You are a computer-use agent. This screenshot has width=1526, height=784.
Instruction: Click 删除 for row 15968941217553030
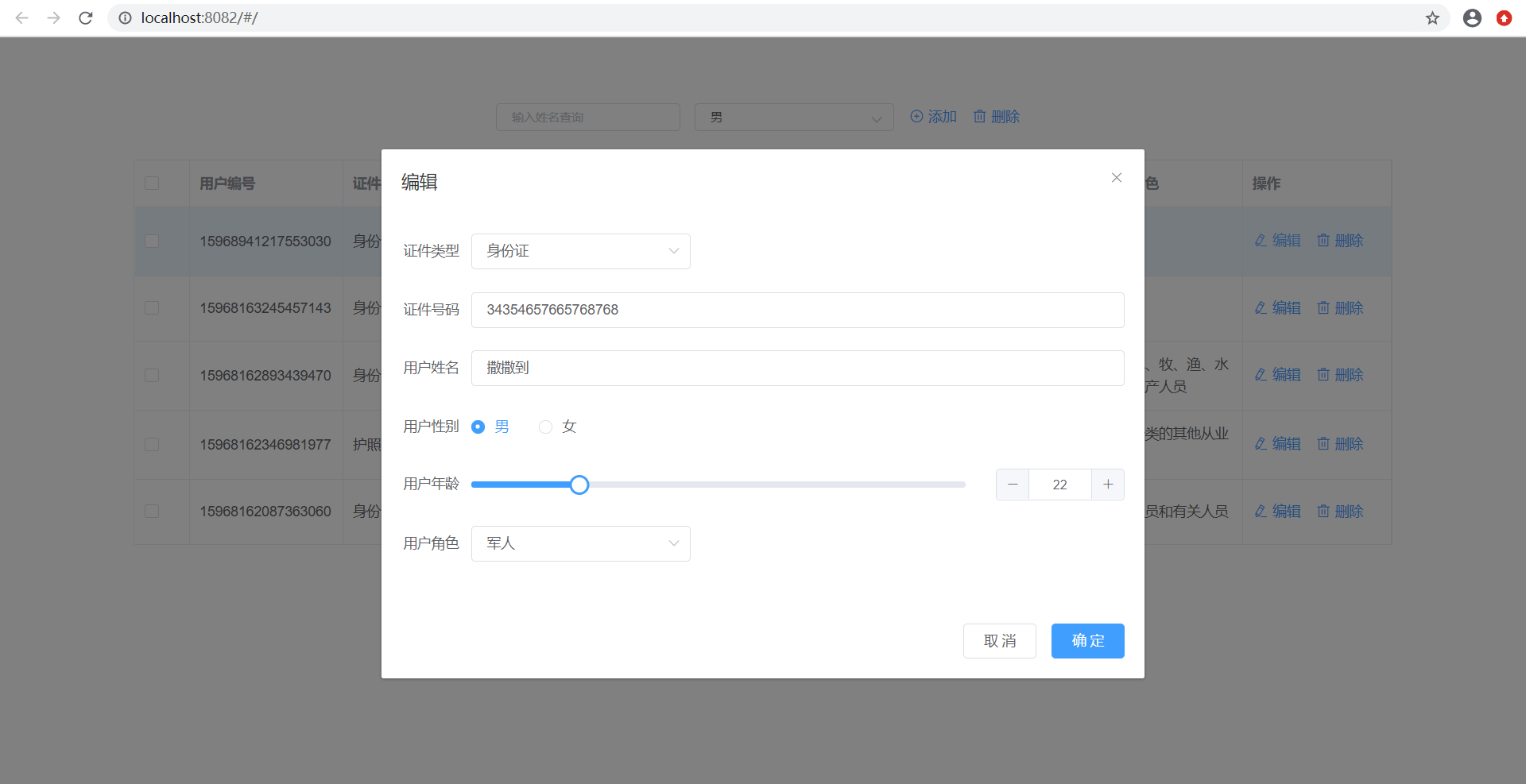pos(1340,240)
